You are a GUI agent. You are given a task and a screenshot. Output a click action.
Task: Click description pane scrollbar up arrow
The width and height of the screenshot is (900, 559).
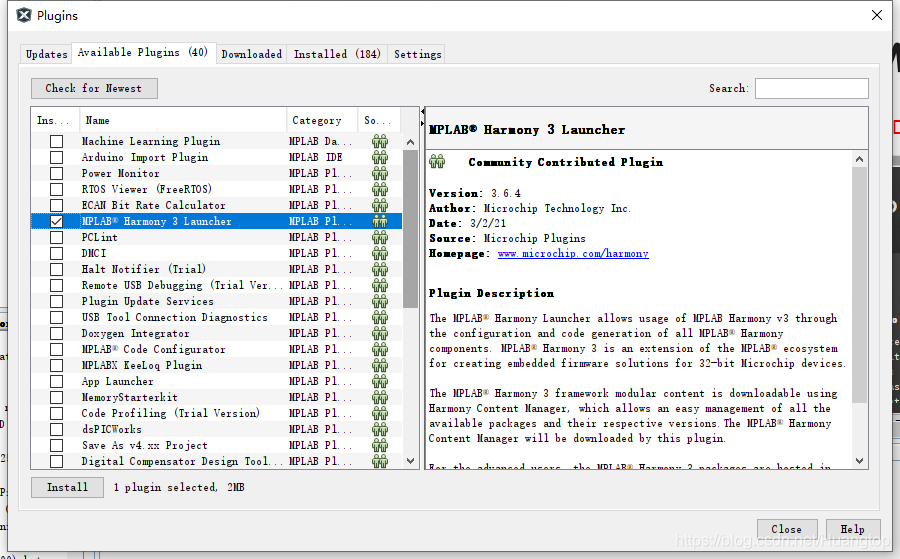coord(859,159)
